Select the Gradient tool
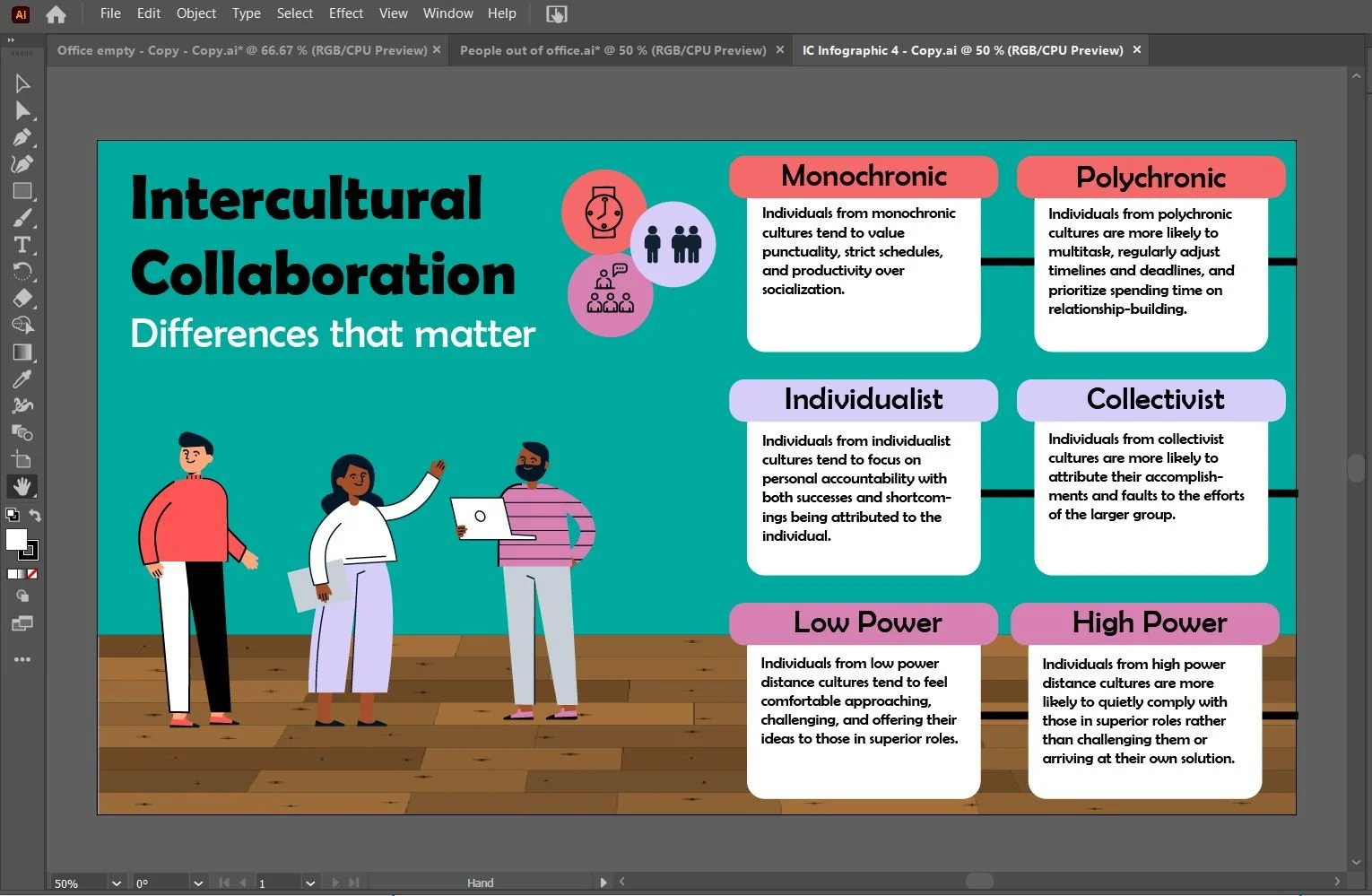1372x896 pixels. click(x=22, y=352)
